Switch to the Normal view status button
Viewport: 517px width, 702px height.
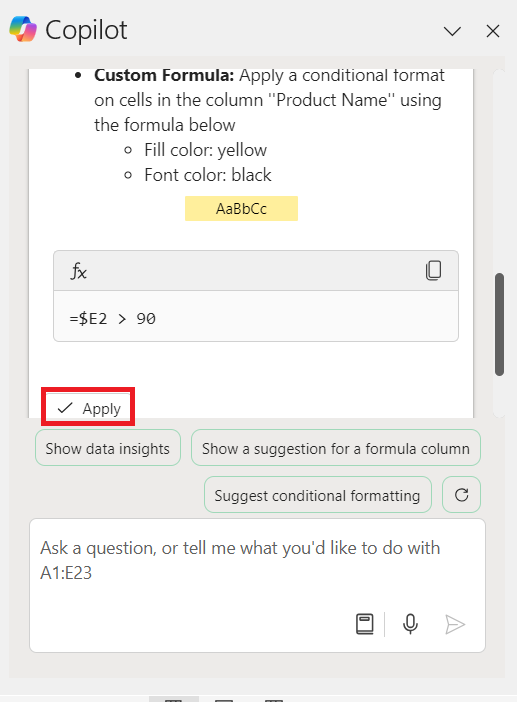pos(174,699)
